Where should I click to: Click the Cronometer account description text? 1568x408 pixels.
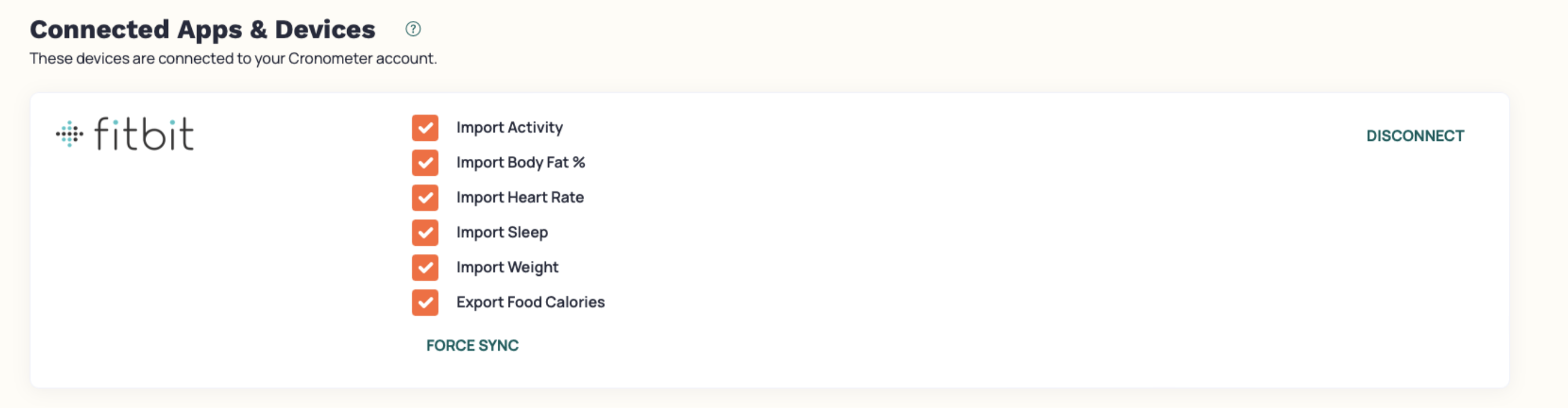[x=233, y=59]
